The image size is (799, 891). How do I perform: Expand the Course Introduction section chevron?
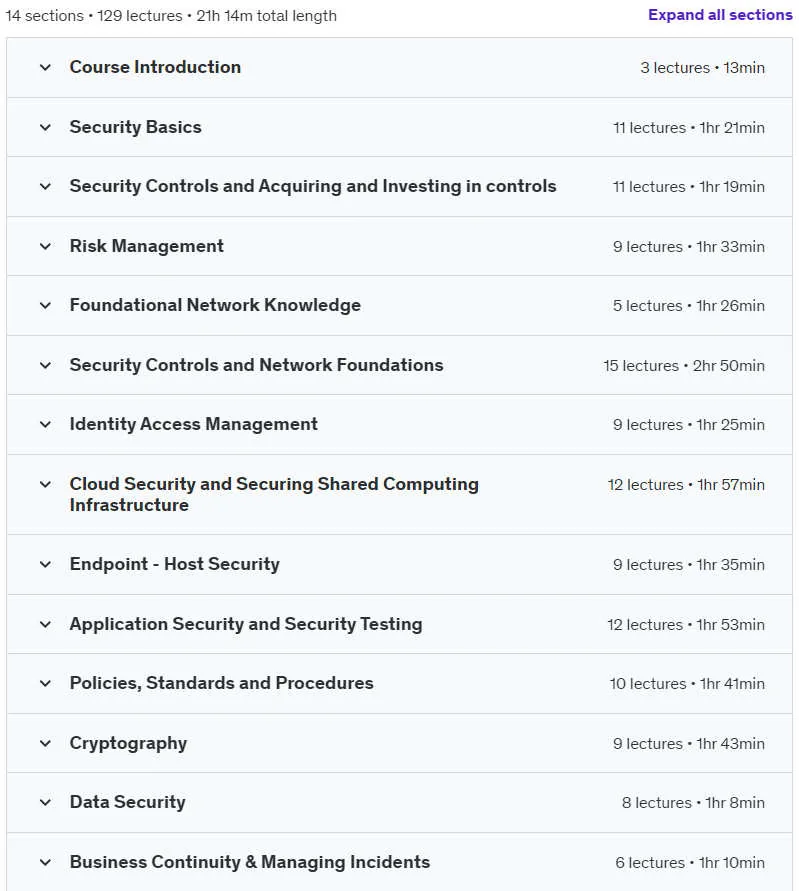point(45,68)
